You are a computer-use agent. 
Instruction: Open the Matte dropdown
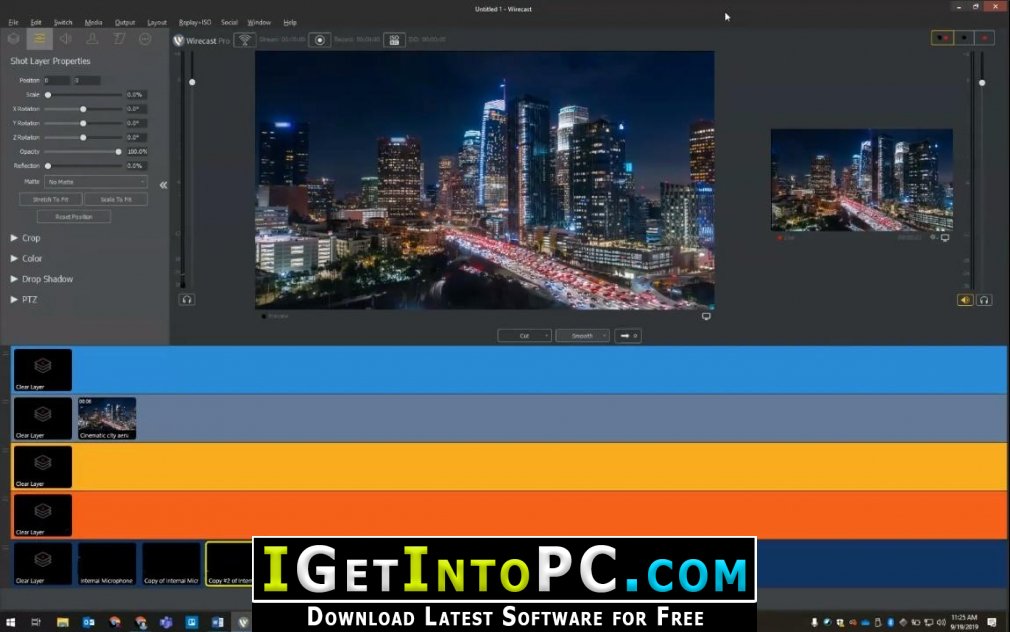pos(95,182)
